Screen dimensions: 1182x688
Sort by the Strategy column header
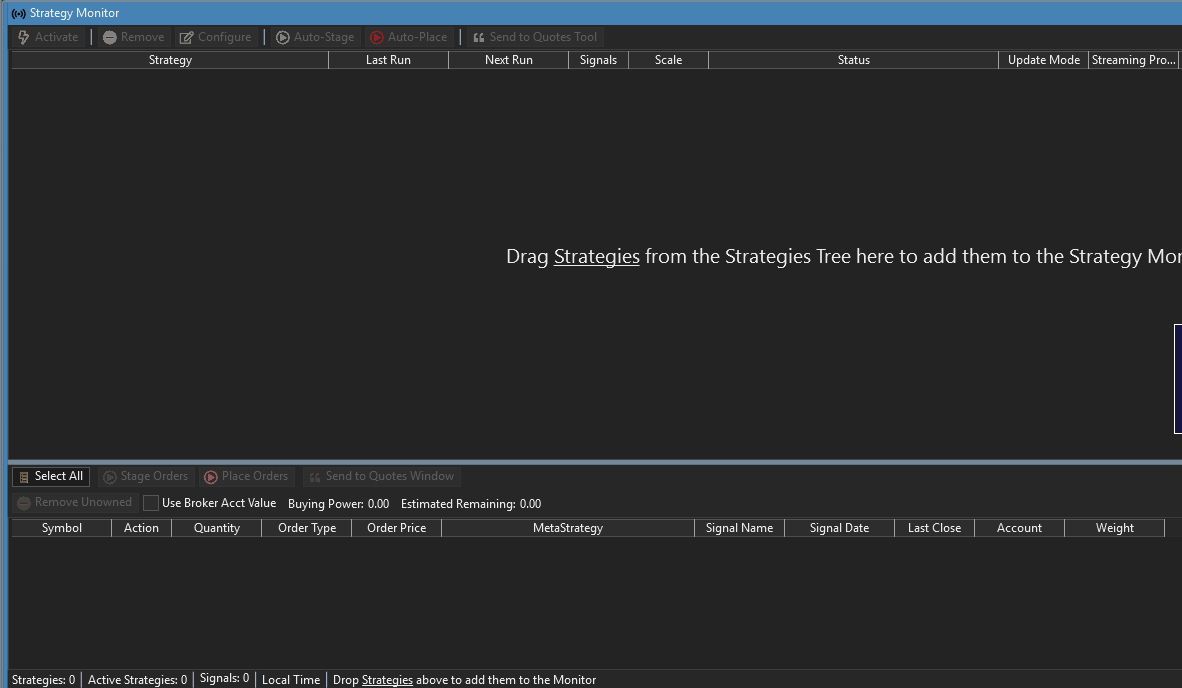click(170, 60)
